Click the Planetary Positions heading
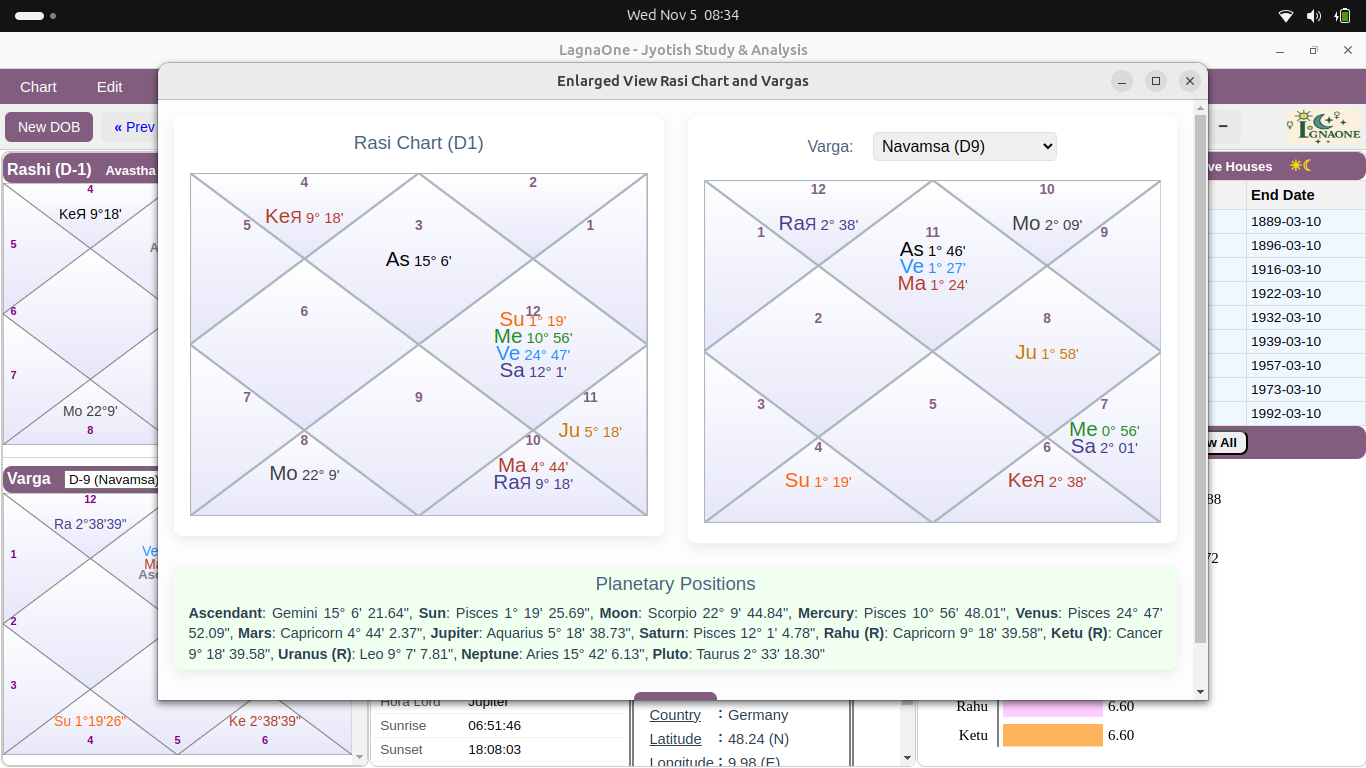The image size is (1366, 768). click(x=676, y=584)
